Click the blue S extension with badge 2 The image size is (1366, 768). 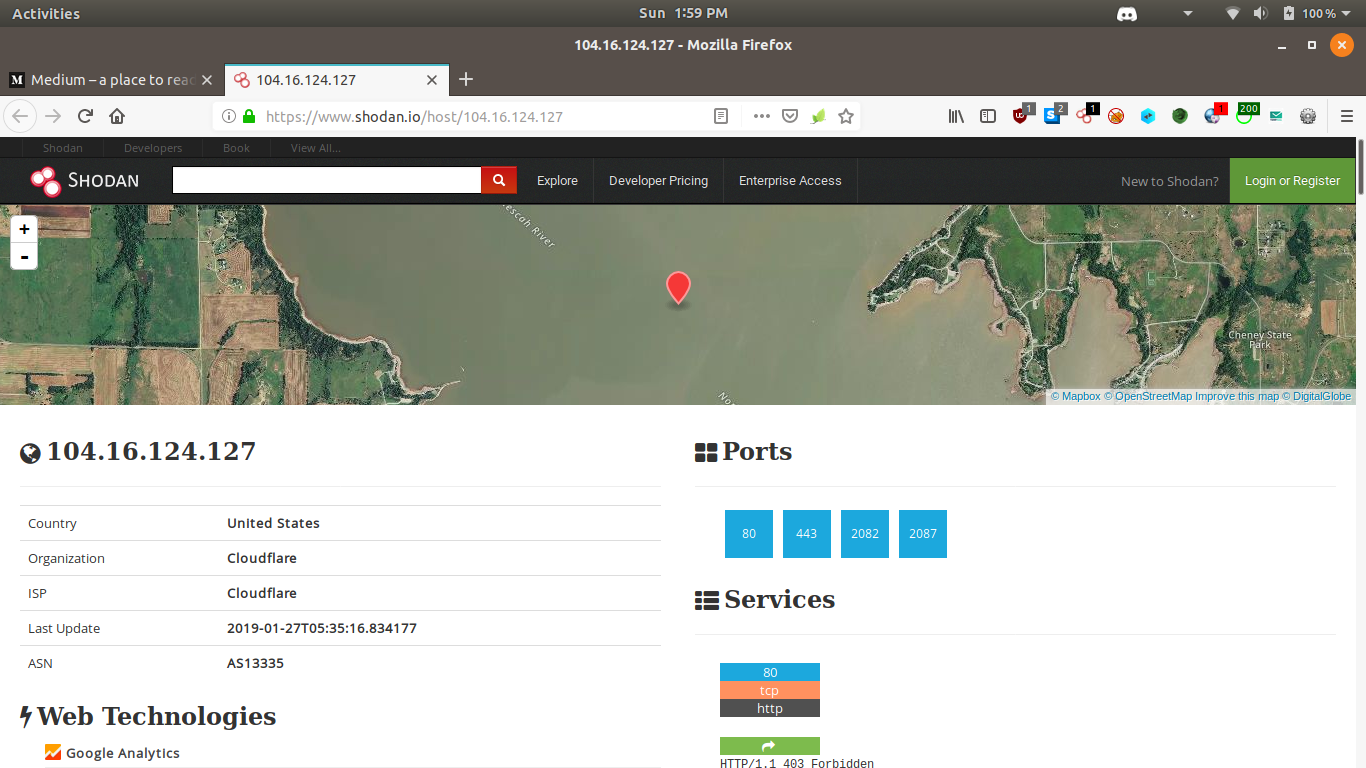1054,115
